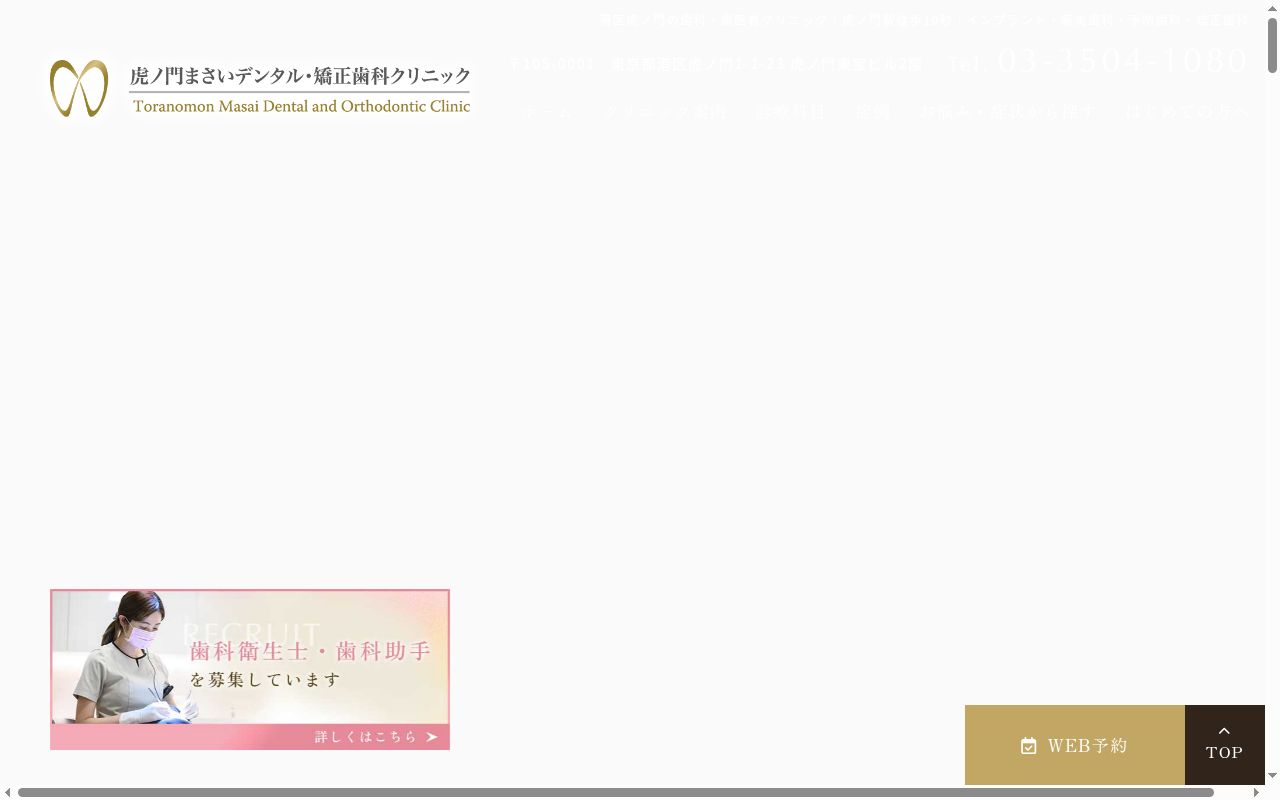Click the TOP back-to-top button
The image size is (1280, 800).
click(1225, 745)
